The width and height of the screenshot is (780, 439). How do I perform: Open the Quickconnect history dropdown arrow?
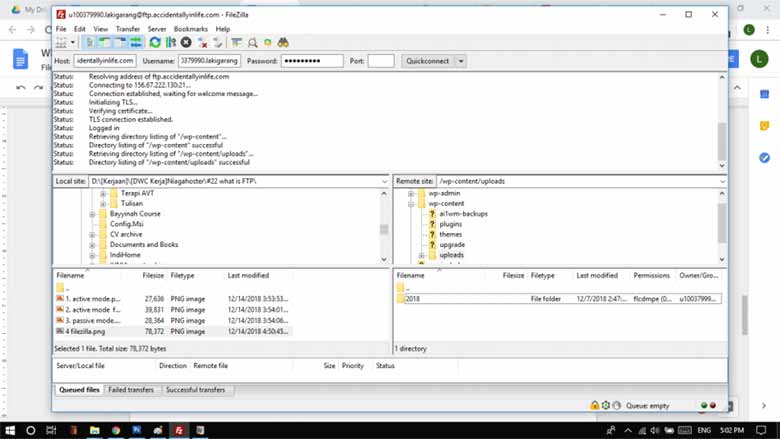click(x=461, y=61)
